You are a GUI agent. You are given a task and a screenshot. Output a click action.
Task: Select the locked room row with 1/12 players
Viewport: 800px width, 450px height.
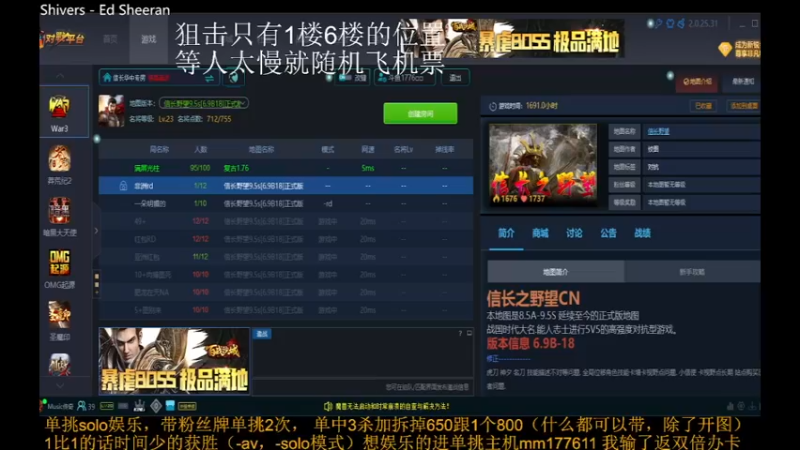[286, 186]
